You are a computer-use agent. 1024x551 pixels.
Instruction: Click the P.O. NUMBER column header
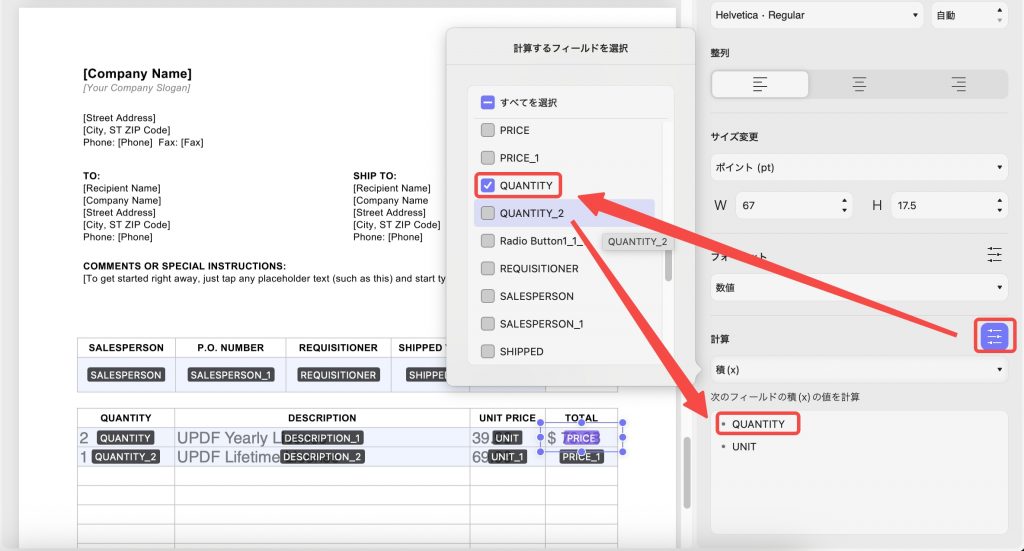click(231, 347)
